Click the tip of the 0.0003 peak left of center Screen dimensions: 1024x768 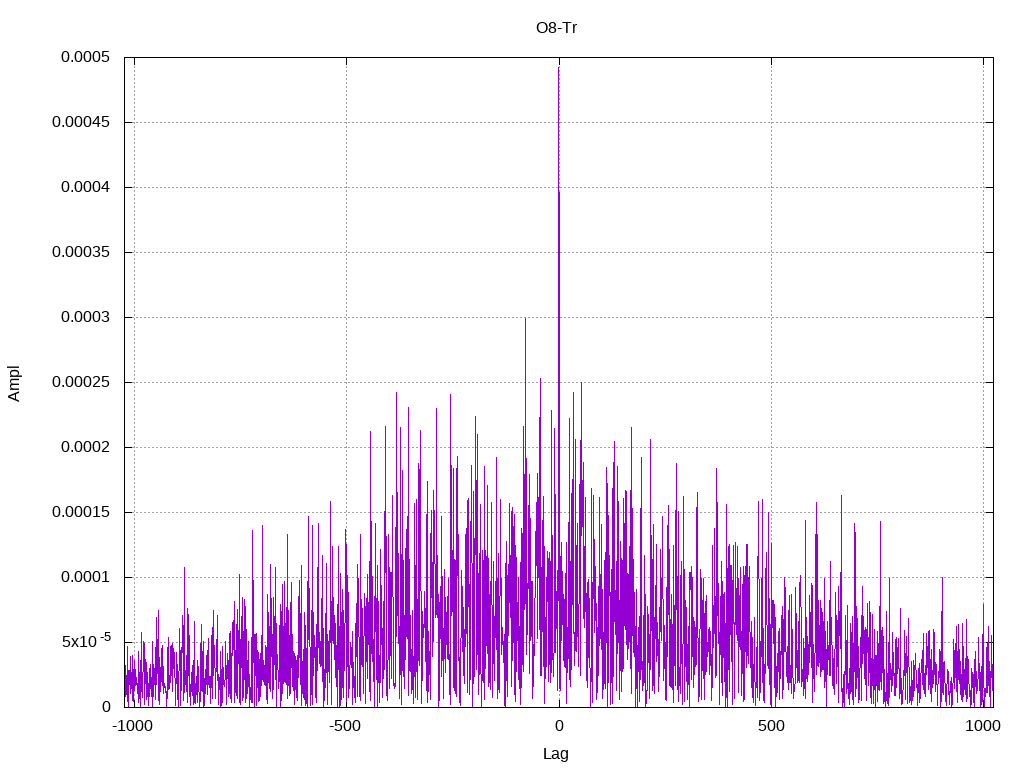coord(525,318)
